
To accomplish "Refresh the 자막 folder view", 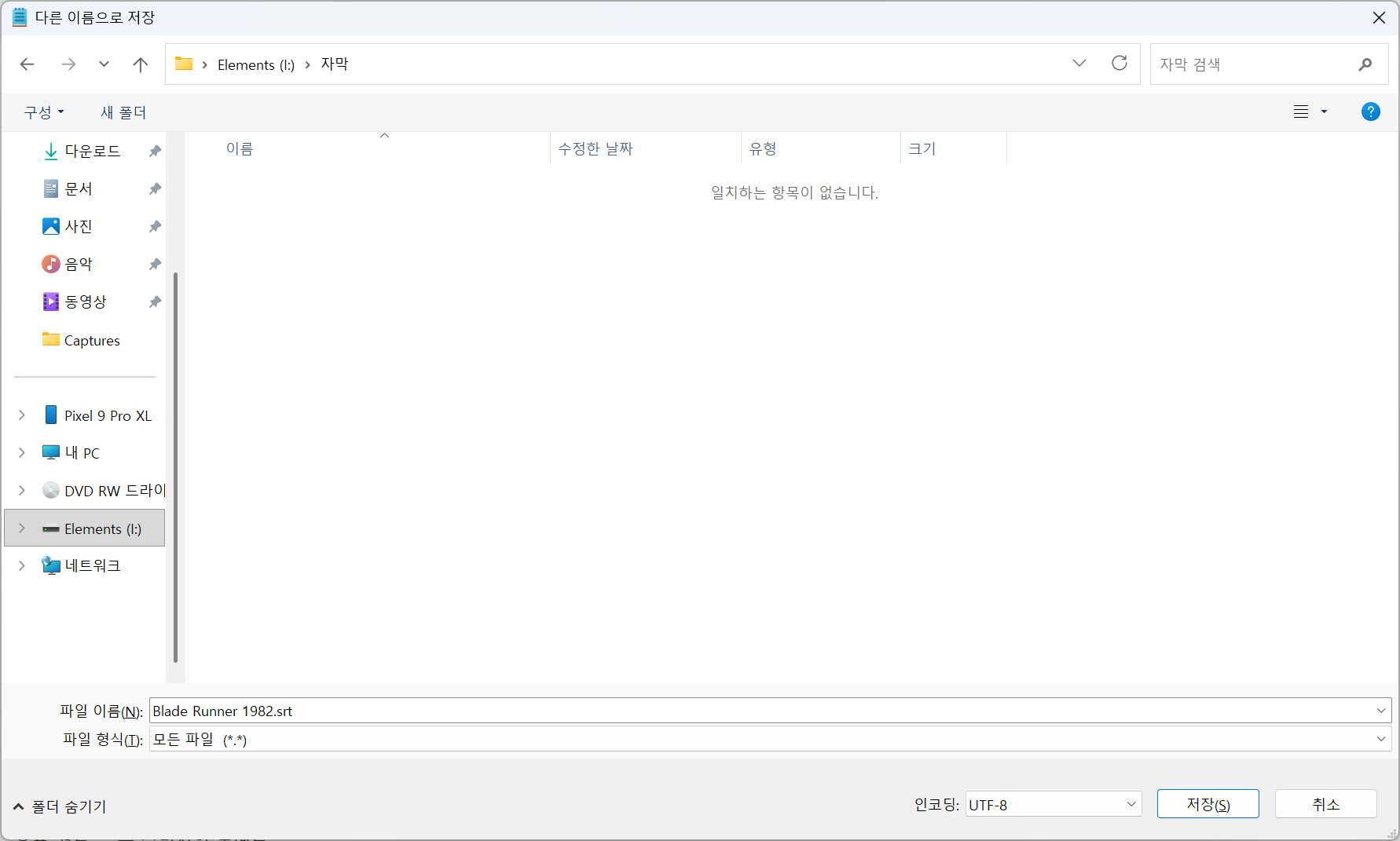I will click(x=1120, y=64).
